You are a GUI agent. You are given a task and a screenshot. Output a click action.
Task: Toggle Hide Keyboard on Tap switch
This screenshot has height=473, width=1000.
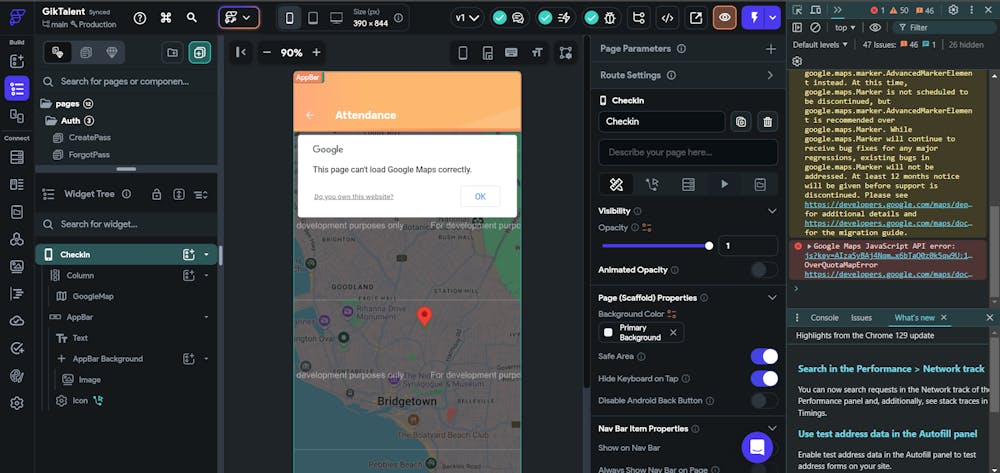point(764,379)
